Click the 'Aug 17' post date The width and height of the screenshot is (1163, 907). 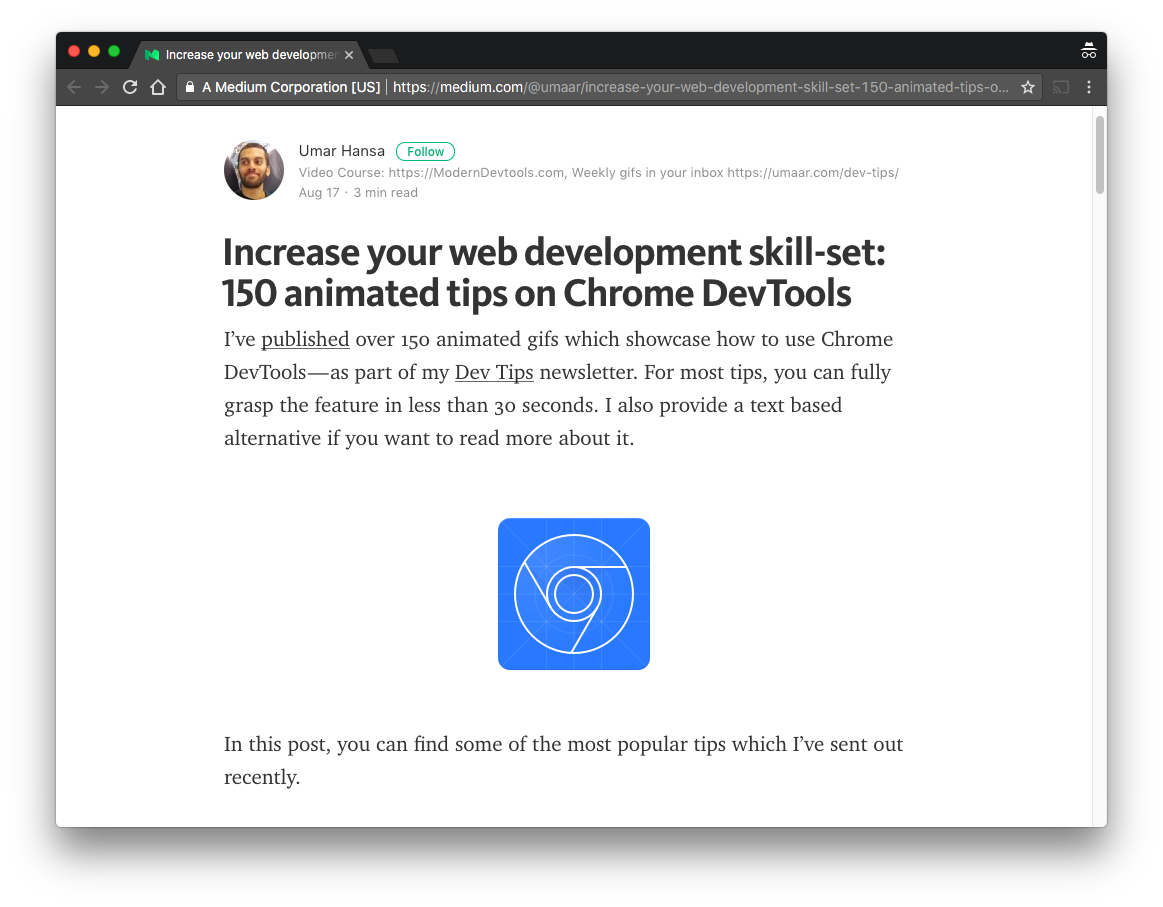coord(319,193)
